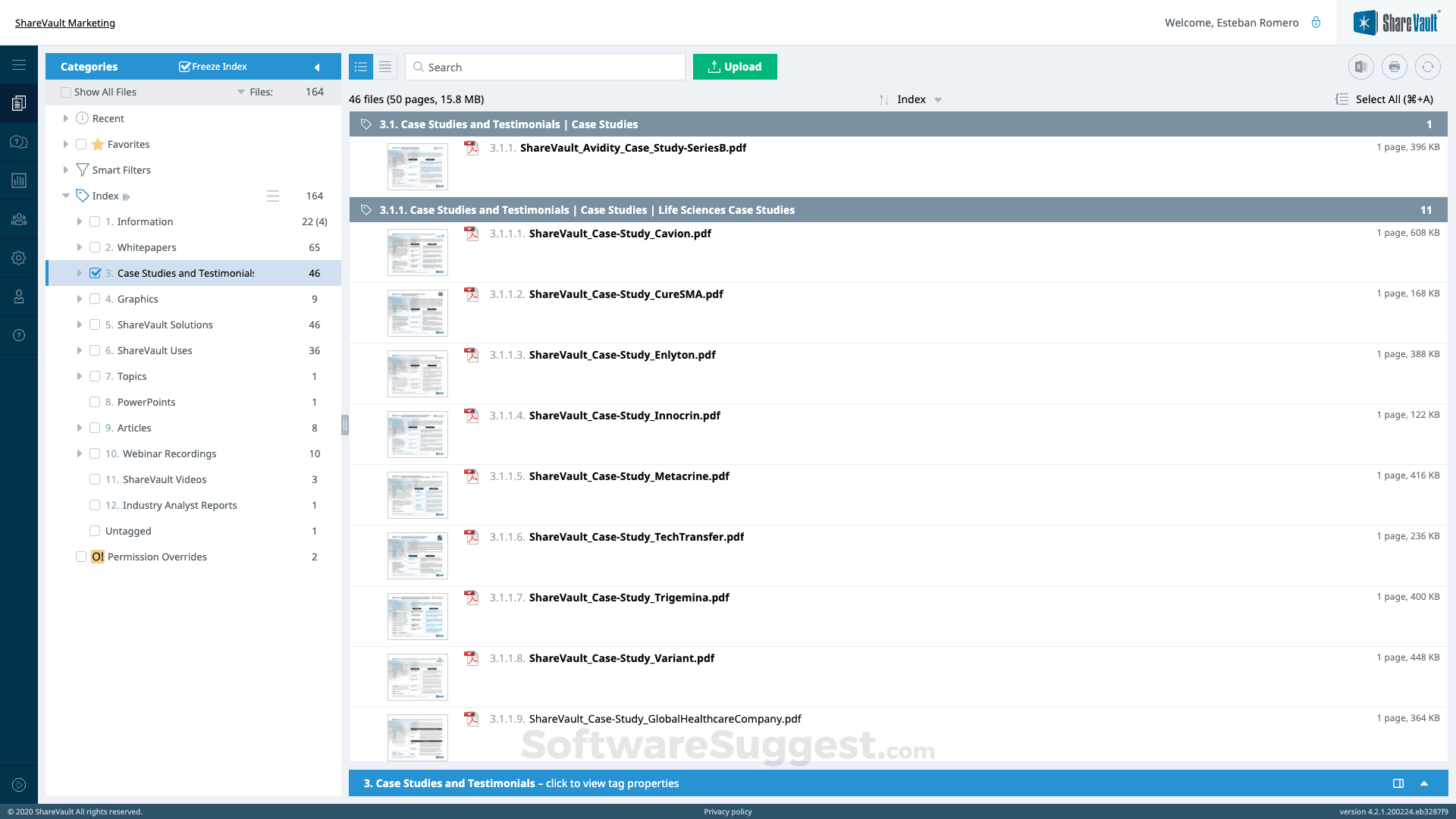This screenshot has width=1456, height=819.
Task: Check the Favorites checkbox
Action: point(82,144)
